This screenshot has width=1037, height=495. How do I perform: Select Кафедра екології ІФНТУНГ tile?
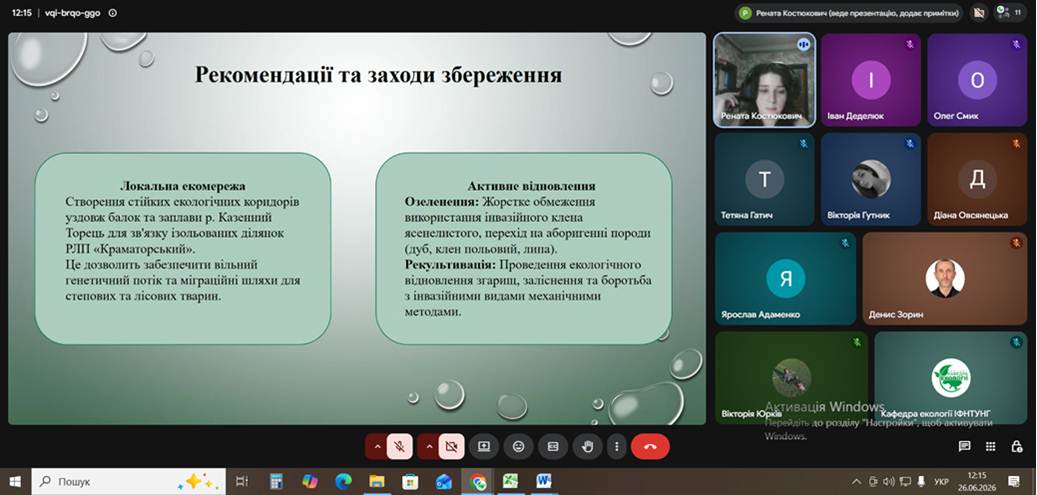(950, 377)
